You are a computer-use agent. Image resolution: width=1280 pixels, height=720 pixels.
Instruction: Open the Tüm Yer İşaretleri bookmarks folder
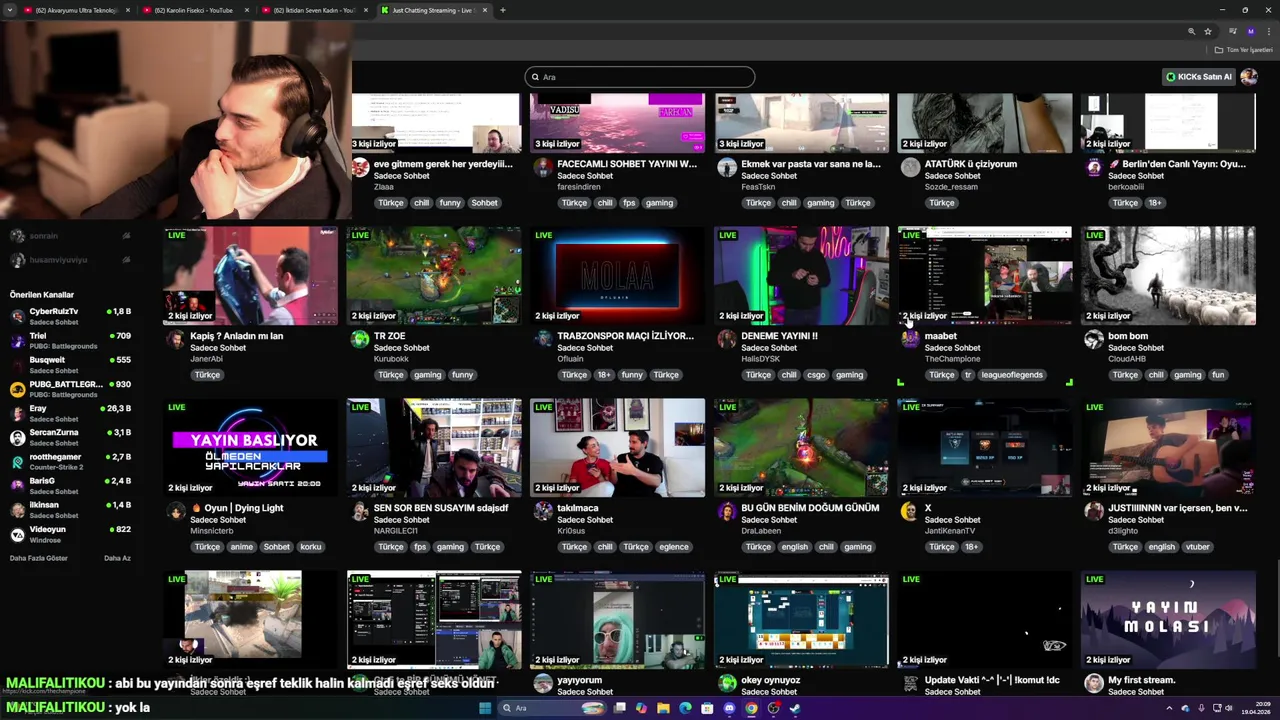pyautogui.click(x=1244, y=50)
